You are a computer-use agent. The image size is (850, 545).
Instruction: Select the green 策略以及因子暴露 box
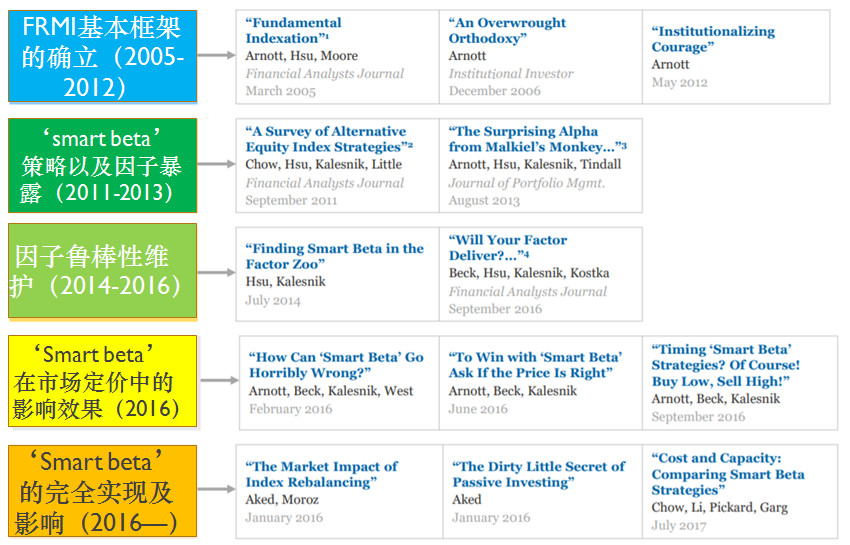click(x=102, y=163)
